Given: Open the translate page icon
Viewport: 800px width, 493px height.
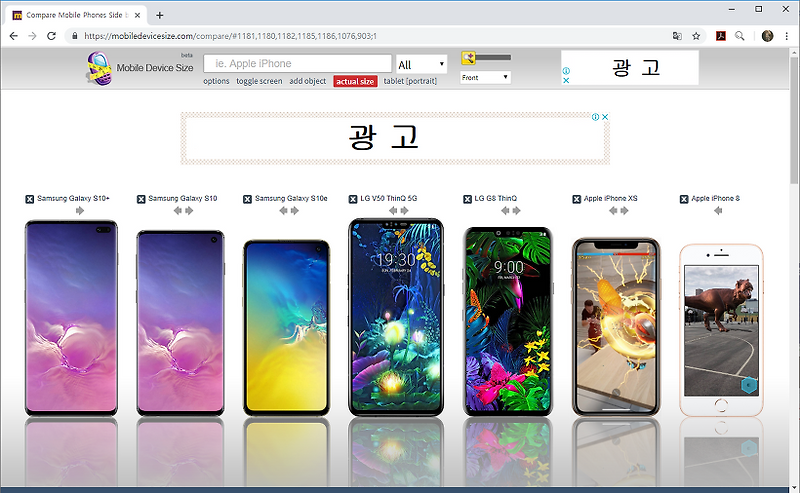Looking at the screenshot, I should point(677,36).
